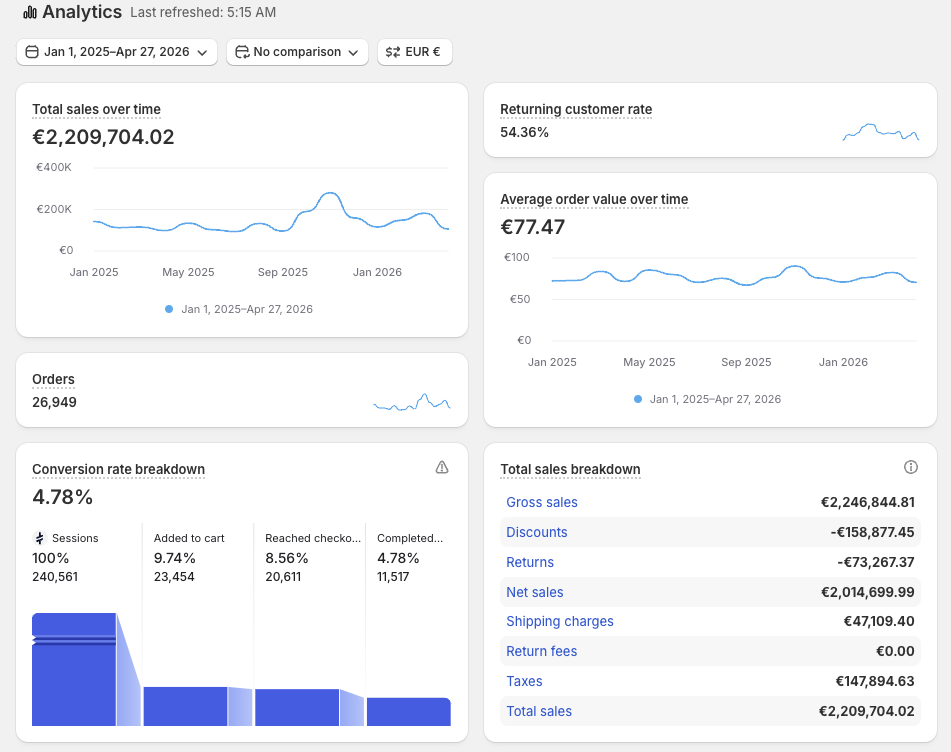
Task: Click the currency exchange icon
Action: [393, 52]
